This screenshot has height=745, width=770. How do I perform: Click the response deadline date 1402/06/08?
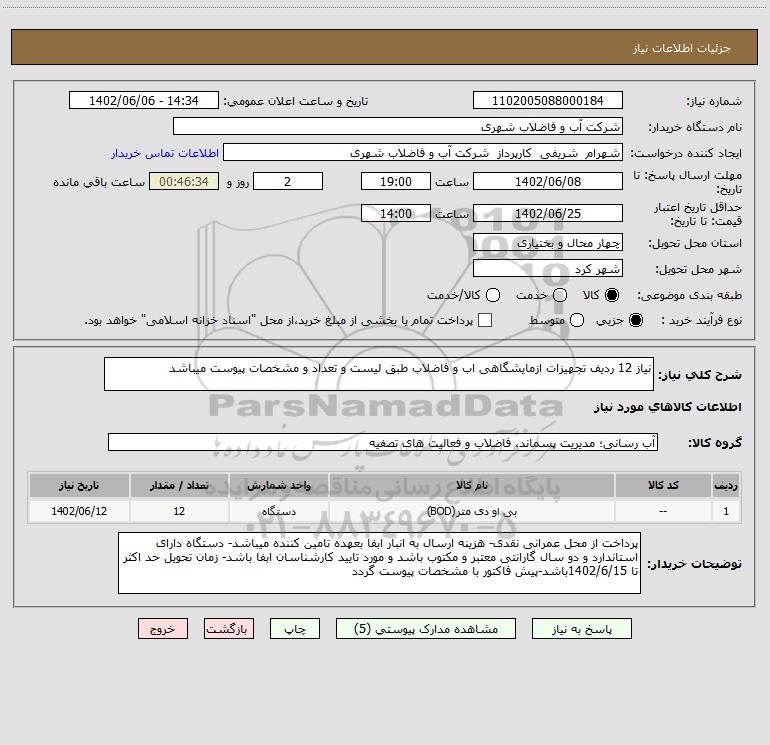(x=548, y=181)
